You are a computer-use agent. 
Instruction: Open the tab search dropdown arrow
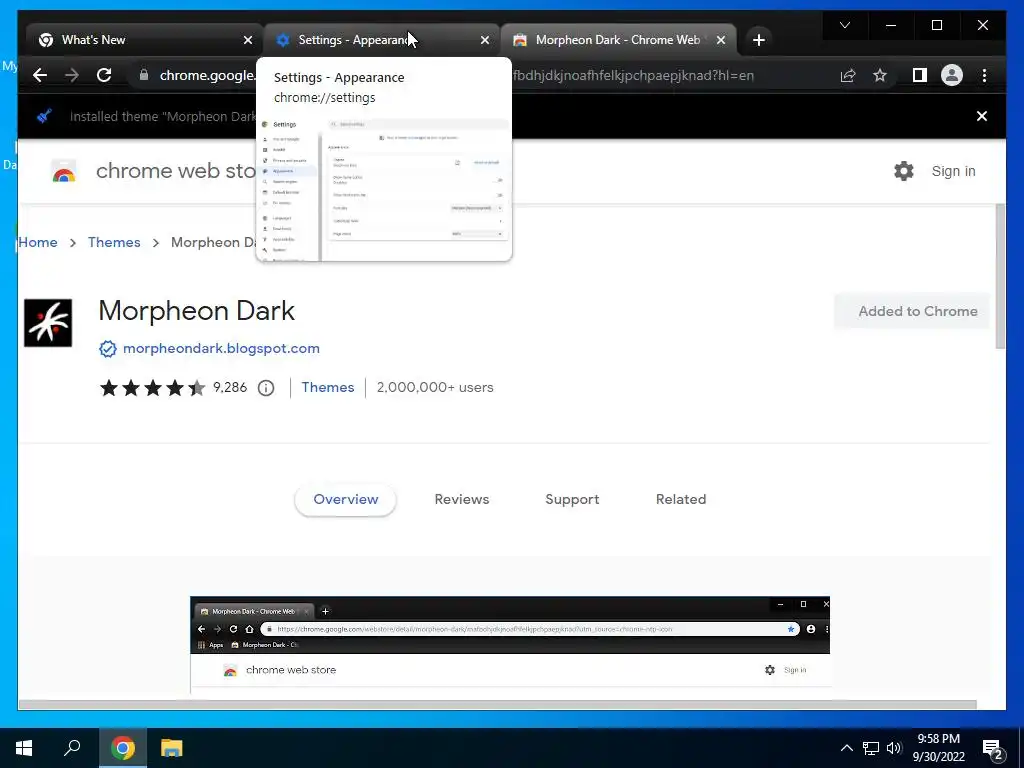[844, 25]
